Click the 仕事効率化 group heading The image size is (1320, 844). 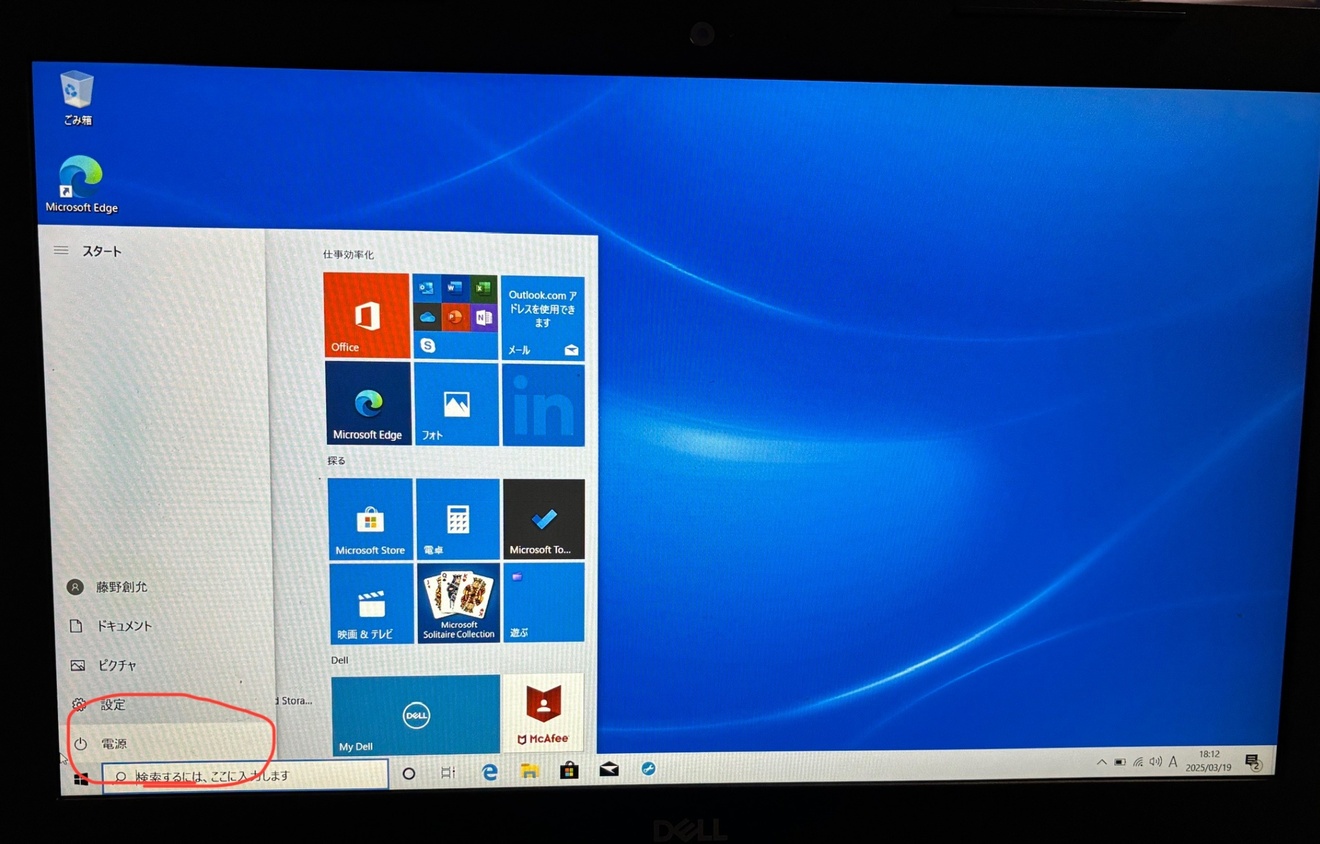(348, 255)
